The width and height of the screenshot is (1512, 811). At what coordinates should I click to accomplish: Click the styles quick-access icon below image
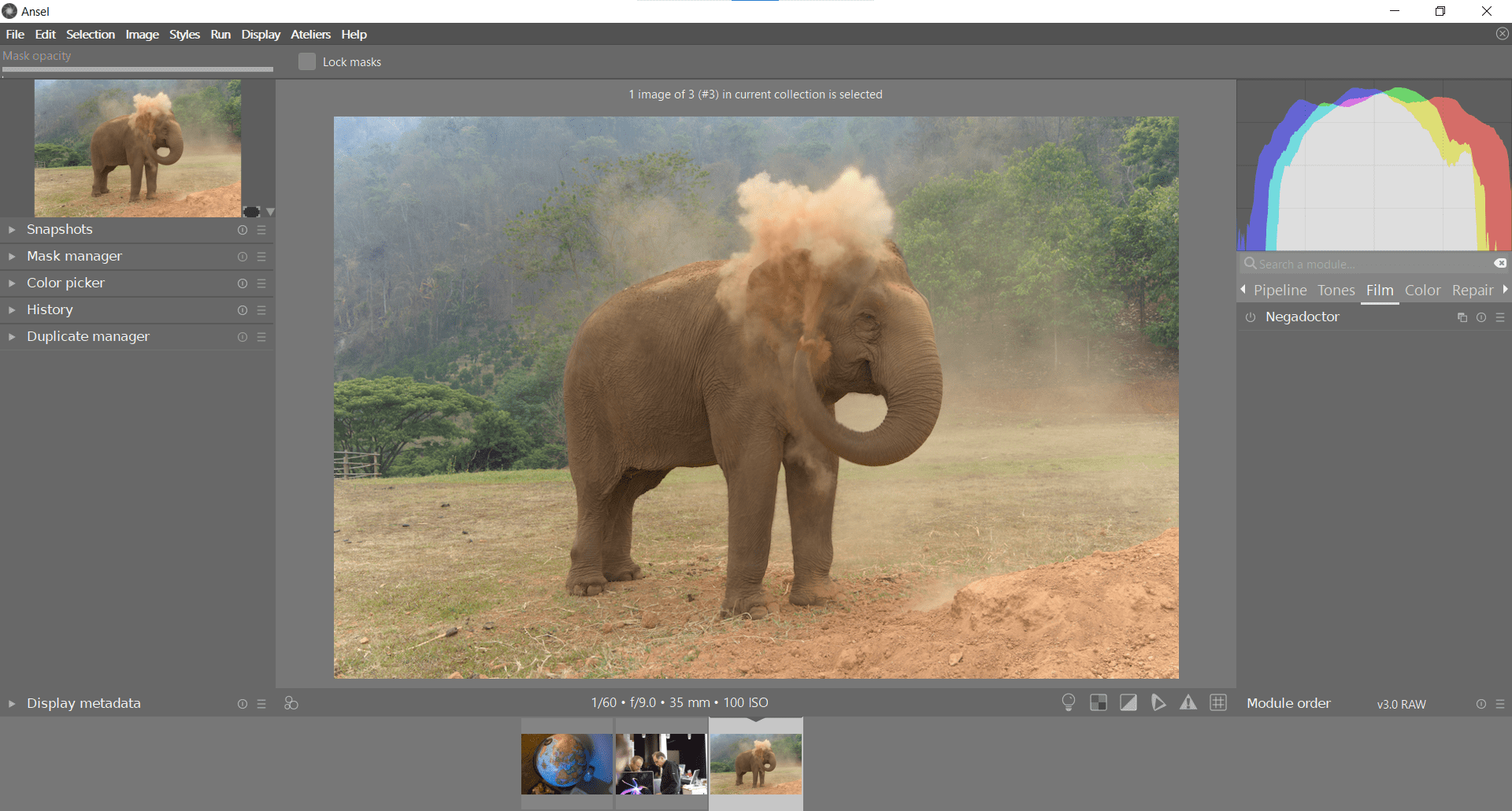click(291, 703)
